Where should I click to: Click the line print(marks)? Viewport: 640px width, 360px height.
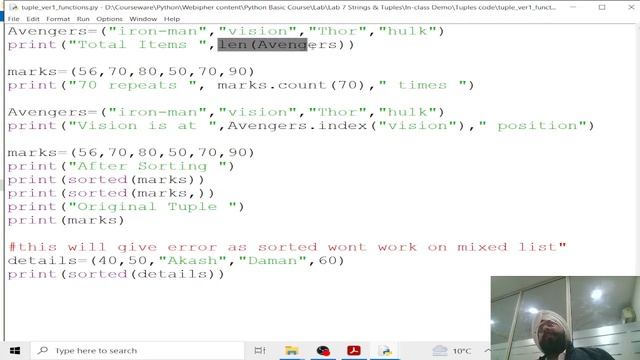66,220
